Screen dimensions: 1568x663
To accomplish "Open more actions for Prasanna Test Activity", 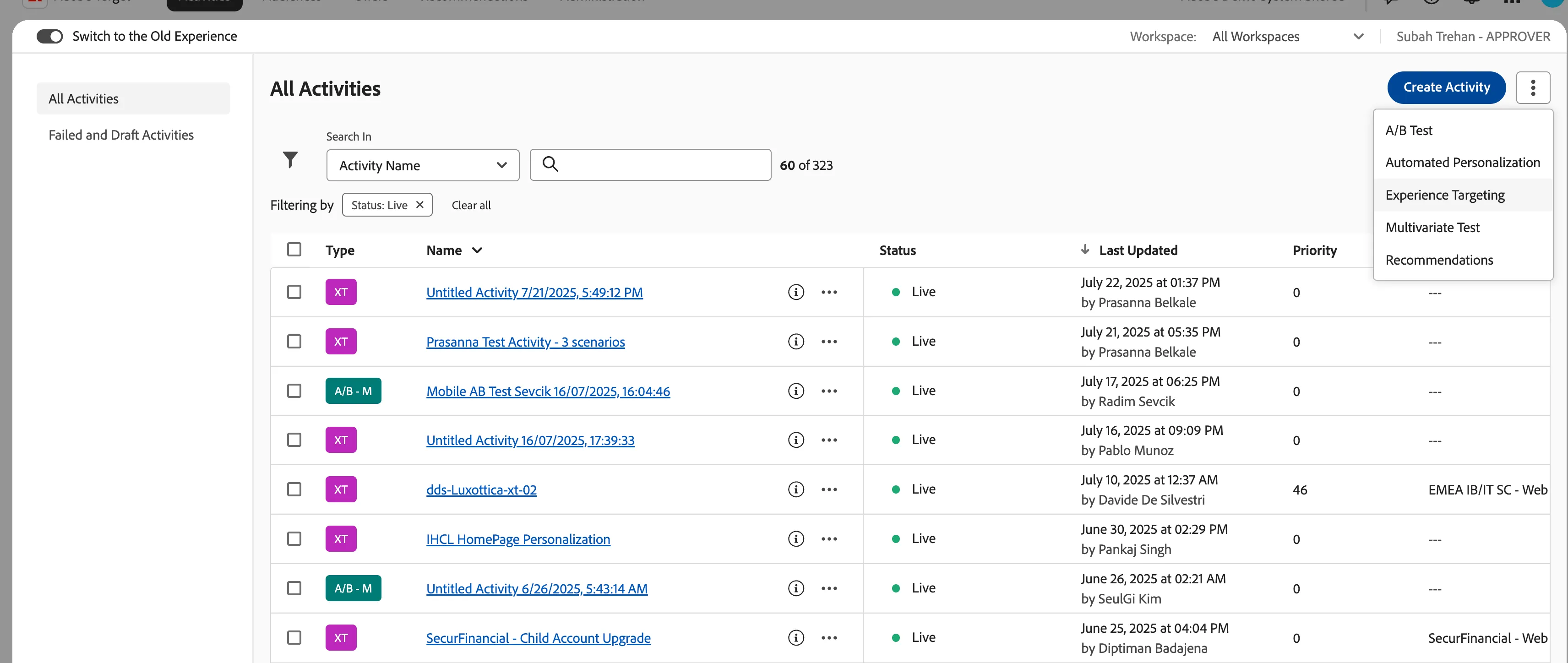I will (x=829, y=342).
